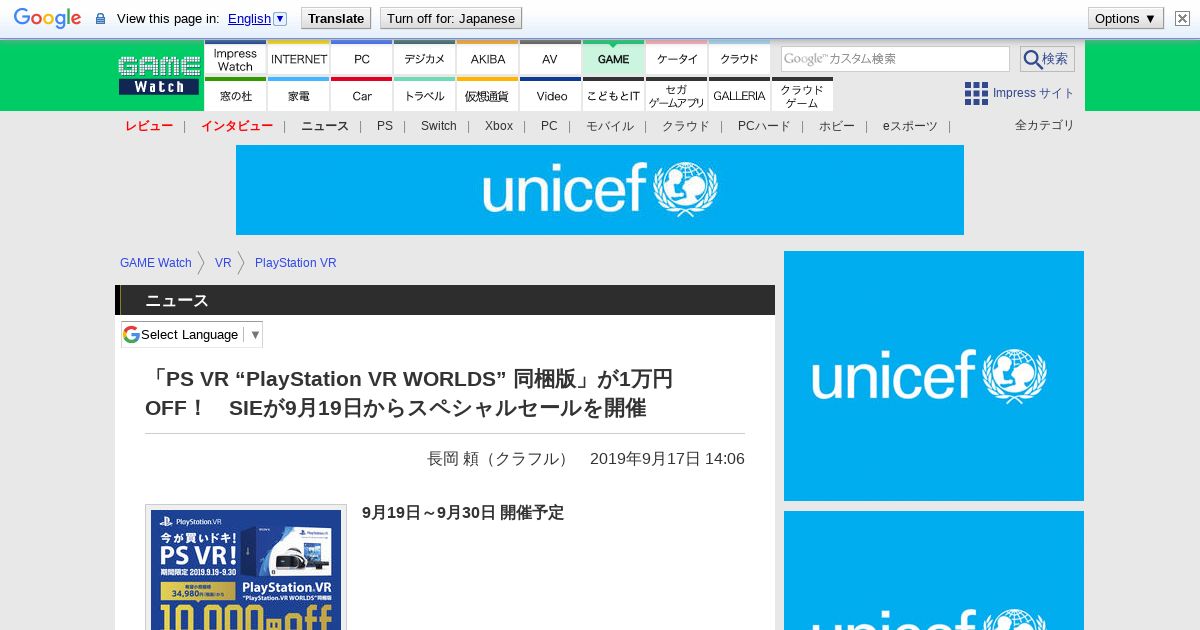Select the GAME tab
Image resolution: width=1200 pixels, height=630 pixels.
(613, 59)
